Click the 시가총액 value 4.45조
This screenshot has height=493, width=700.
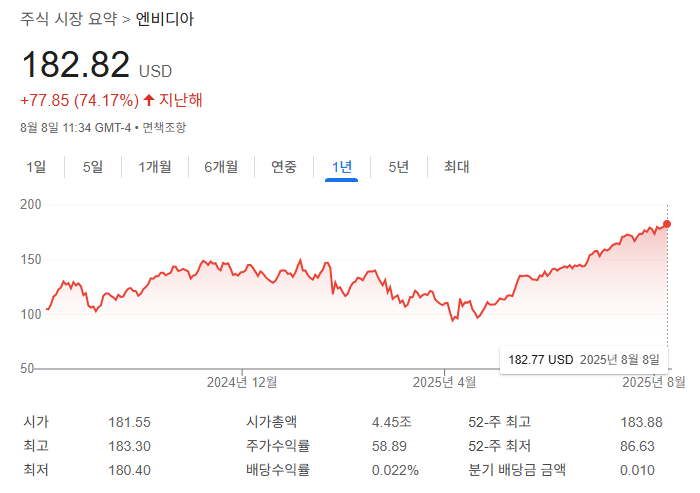point(392,422)
